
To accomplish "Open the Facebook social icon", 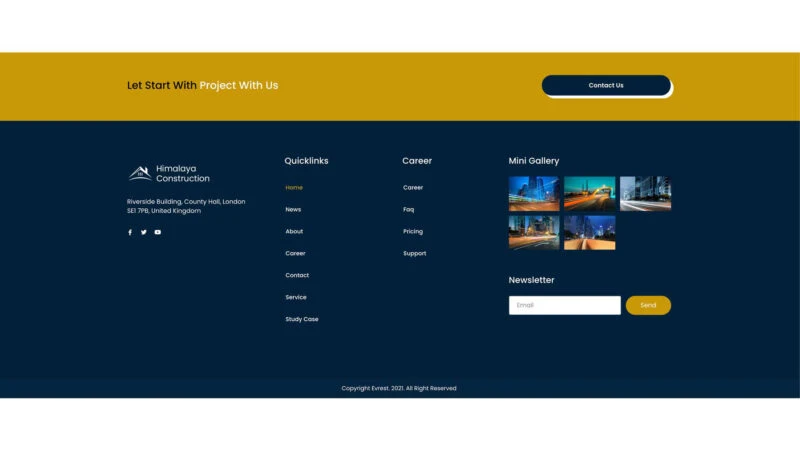I will click(x=130, y=232).
